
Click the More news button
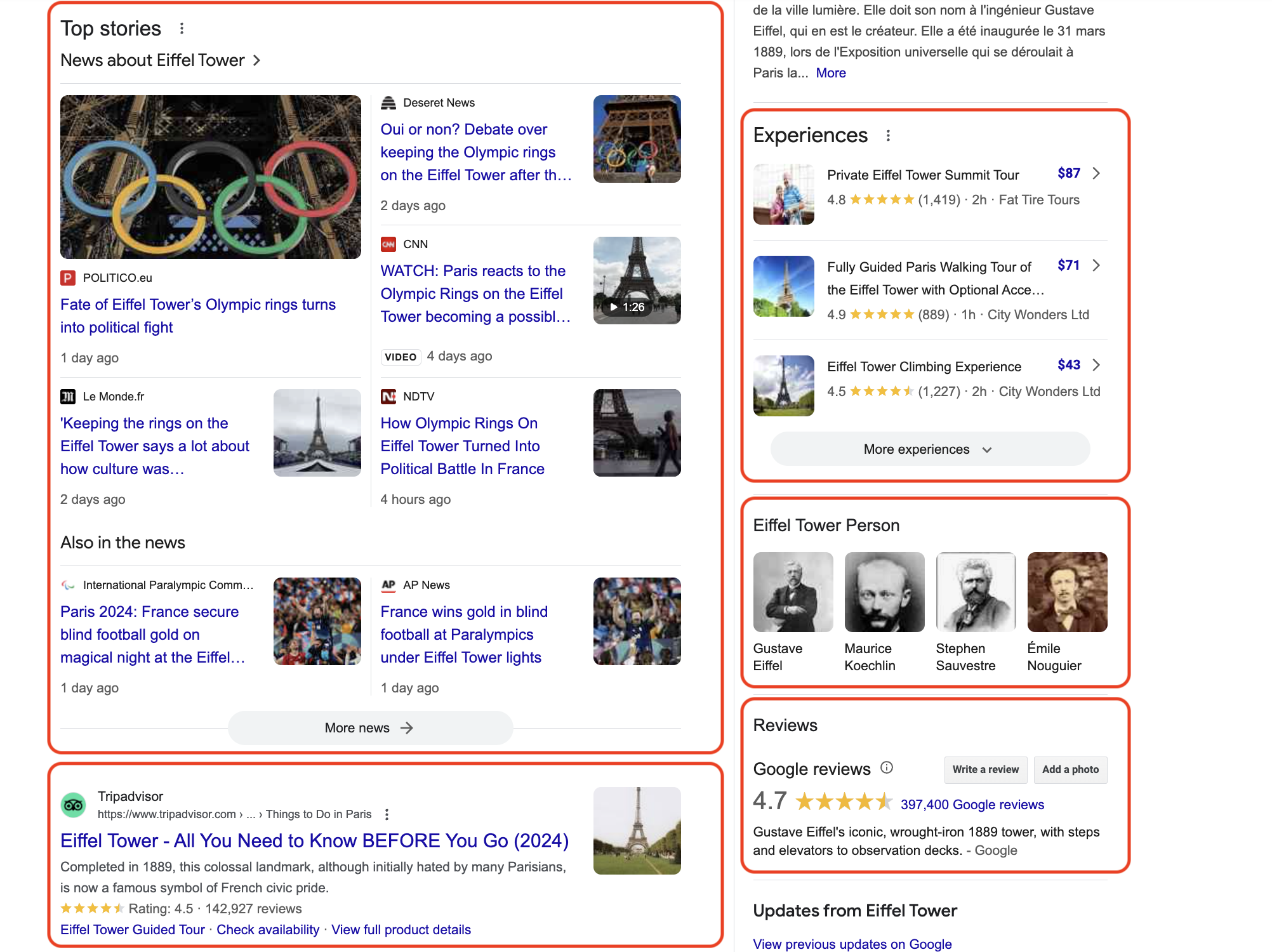pos(370,728)
